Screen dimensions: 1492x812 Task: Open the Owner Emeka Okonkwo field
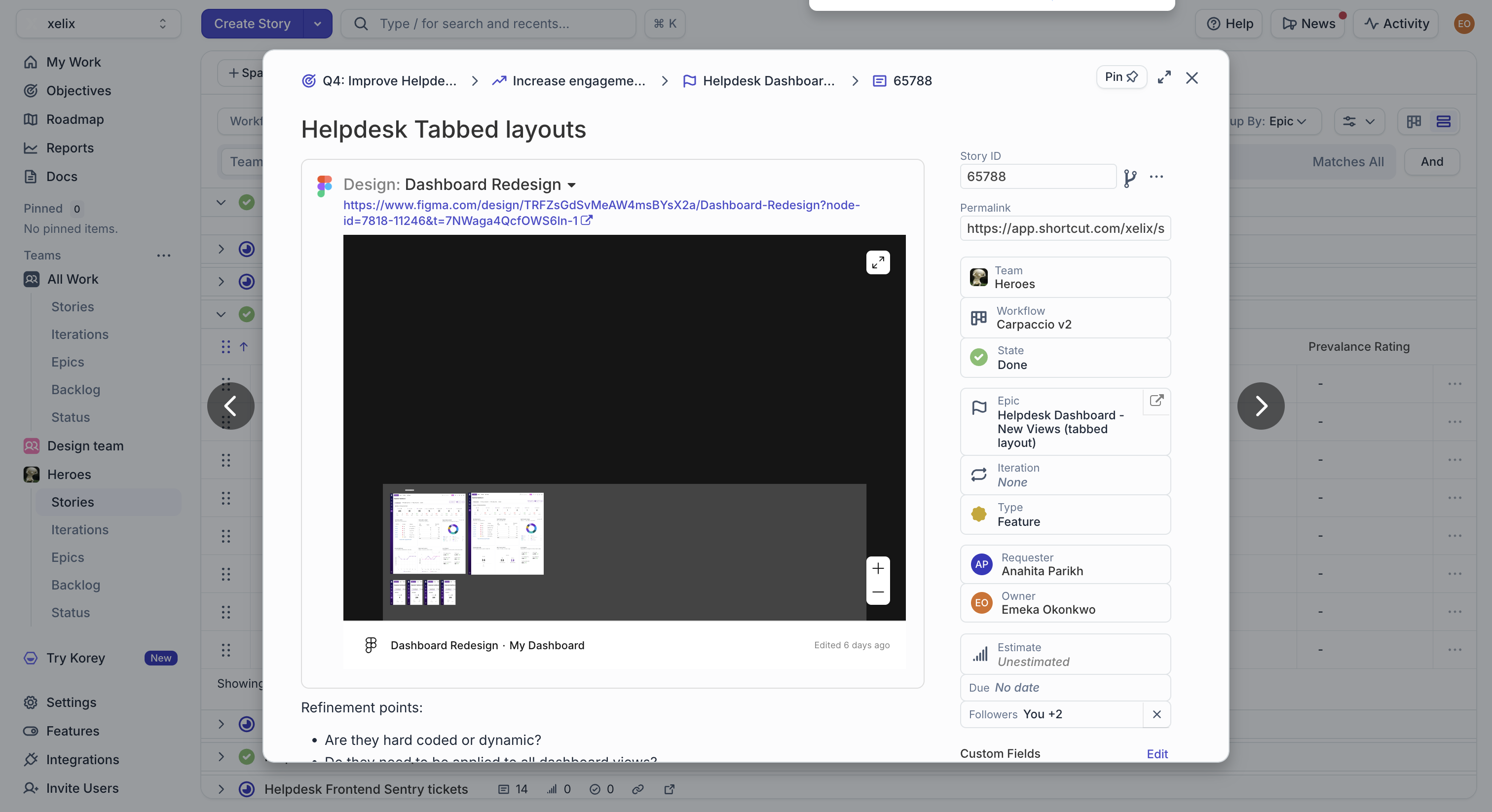coord(1065,603)
